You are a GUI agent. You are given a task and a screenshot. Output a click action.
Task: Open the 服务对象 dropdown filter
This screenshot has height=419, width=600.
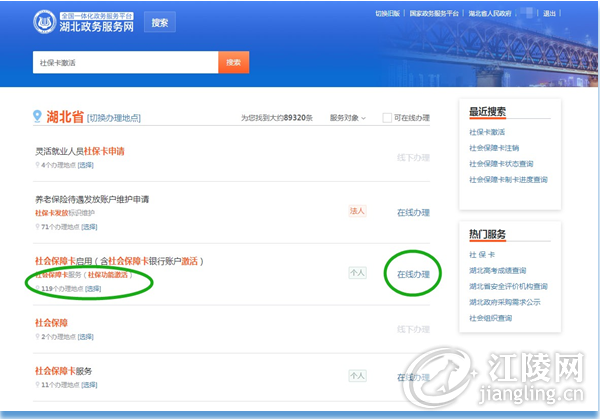click(348, 118)
